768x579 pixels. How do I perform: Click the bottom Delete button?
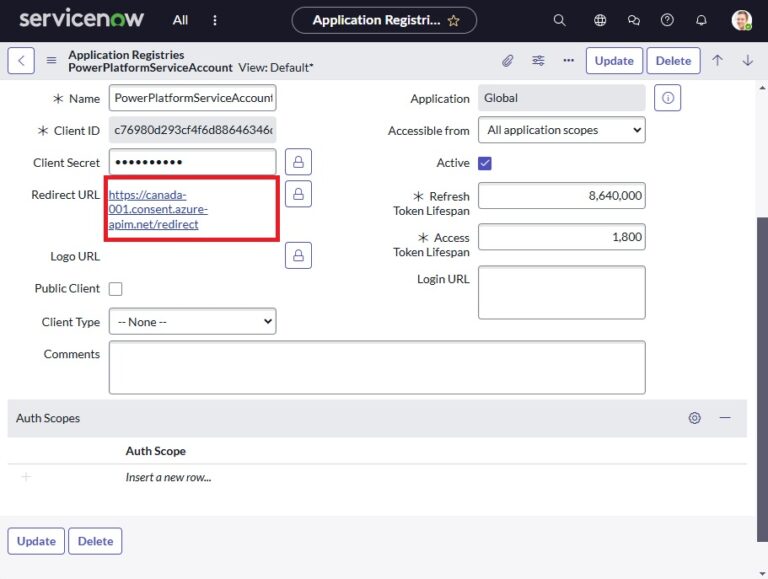(x=95, y=541)
